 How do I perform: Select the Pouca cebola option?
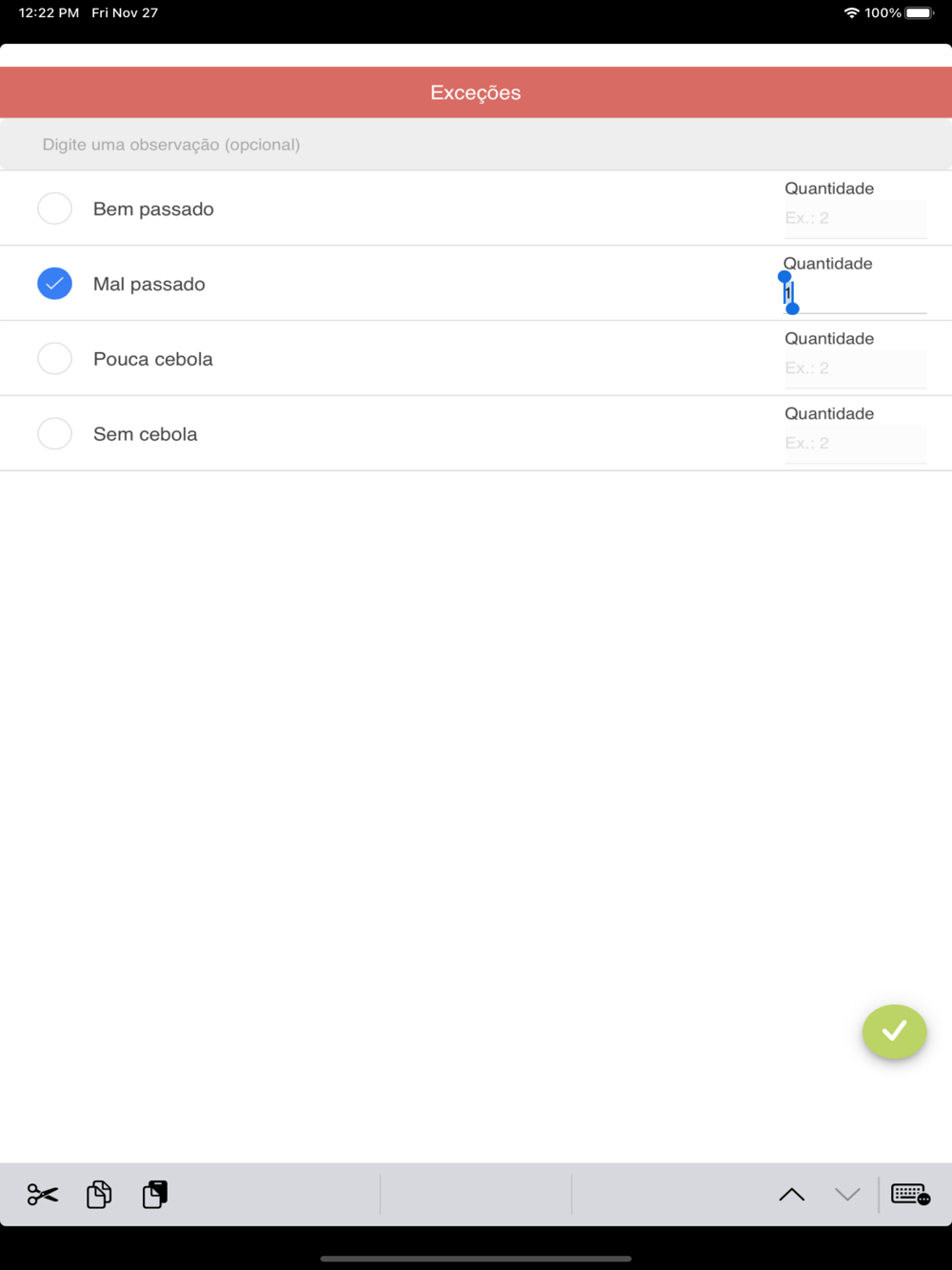[x=54, y=359]
